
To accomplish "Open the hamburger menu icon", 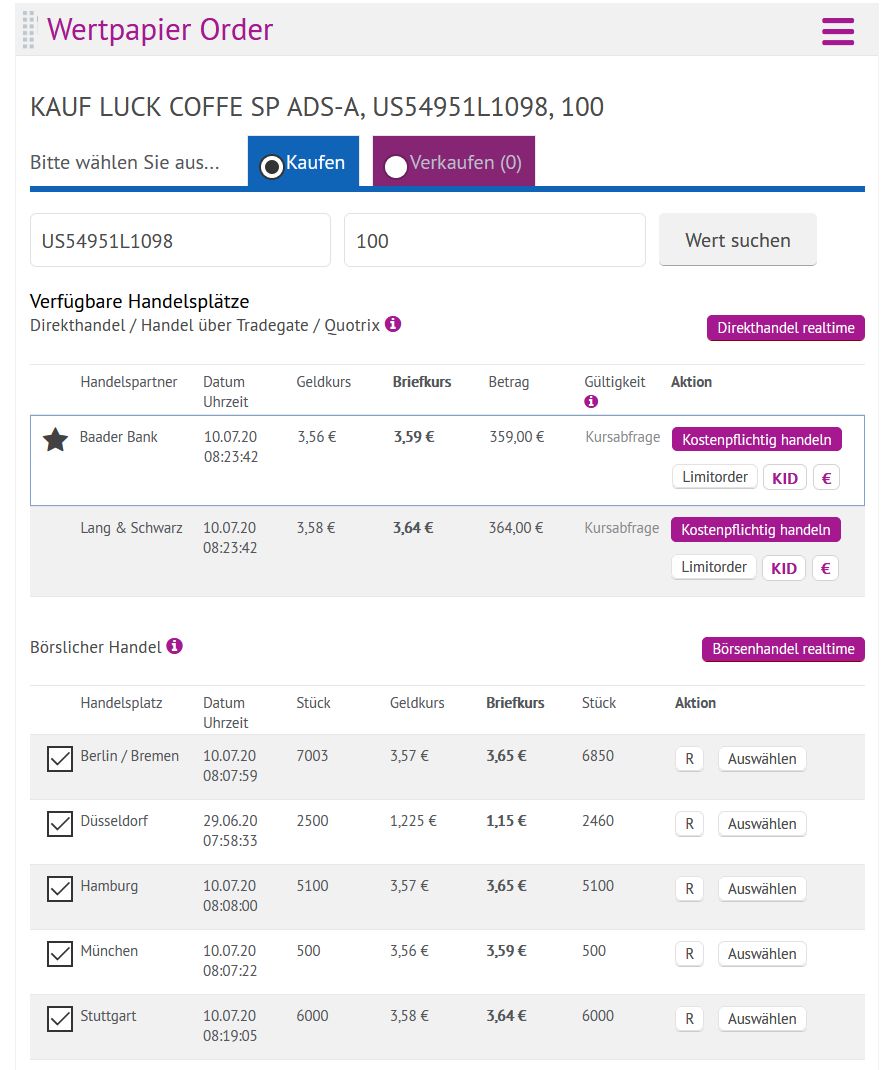I will tap(837, 31).
